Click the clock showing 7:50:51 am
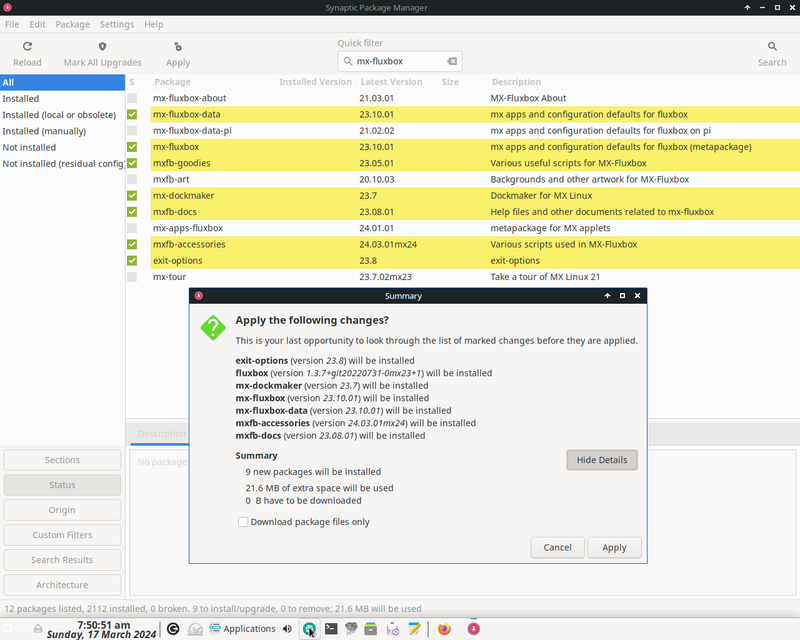800x640 pixels. [104, 625]
